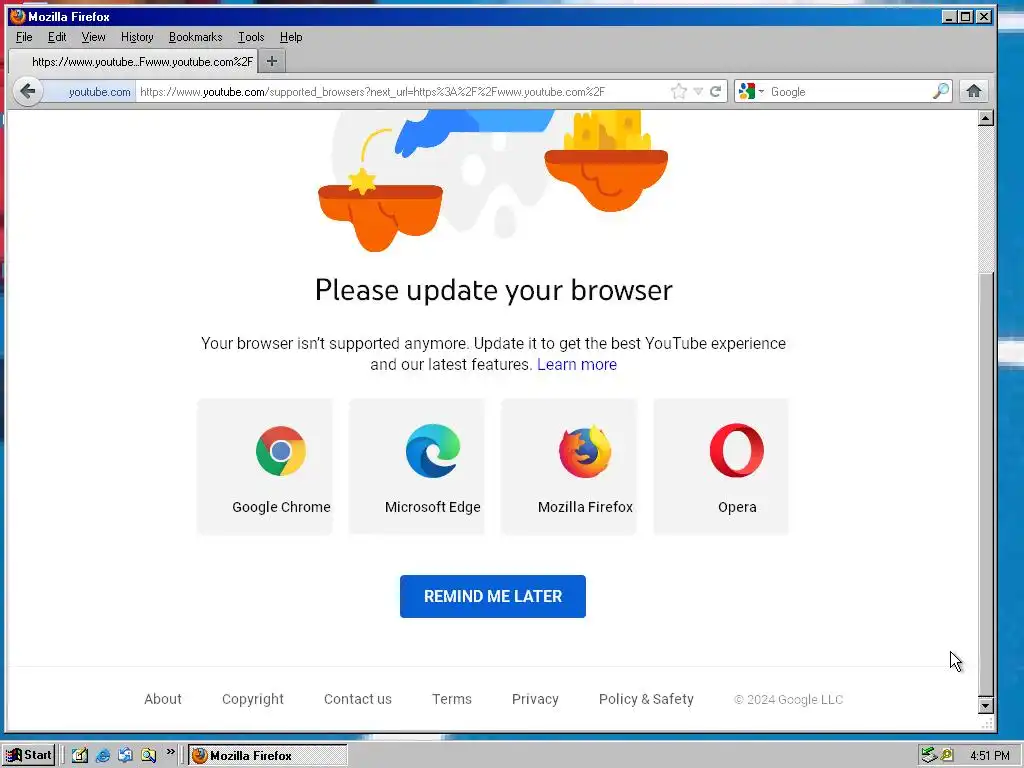Click the Show Desktop quick launch icon
This screenshot has width=1024, height=768.
(x=80, y=756)
